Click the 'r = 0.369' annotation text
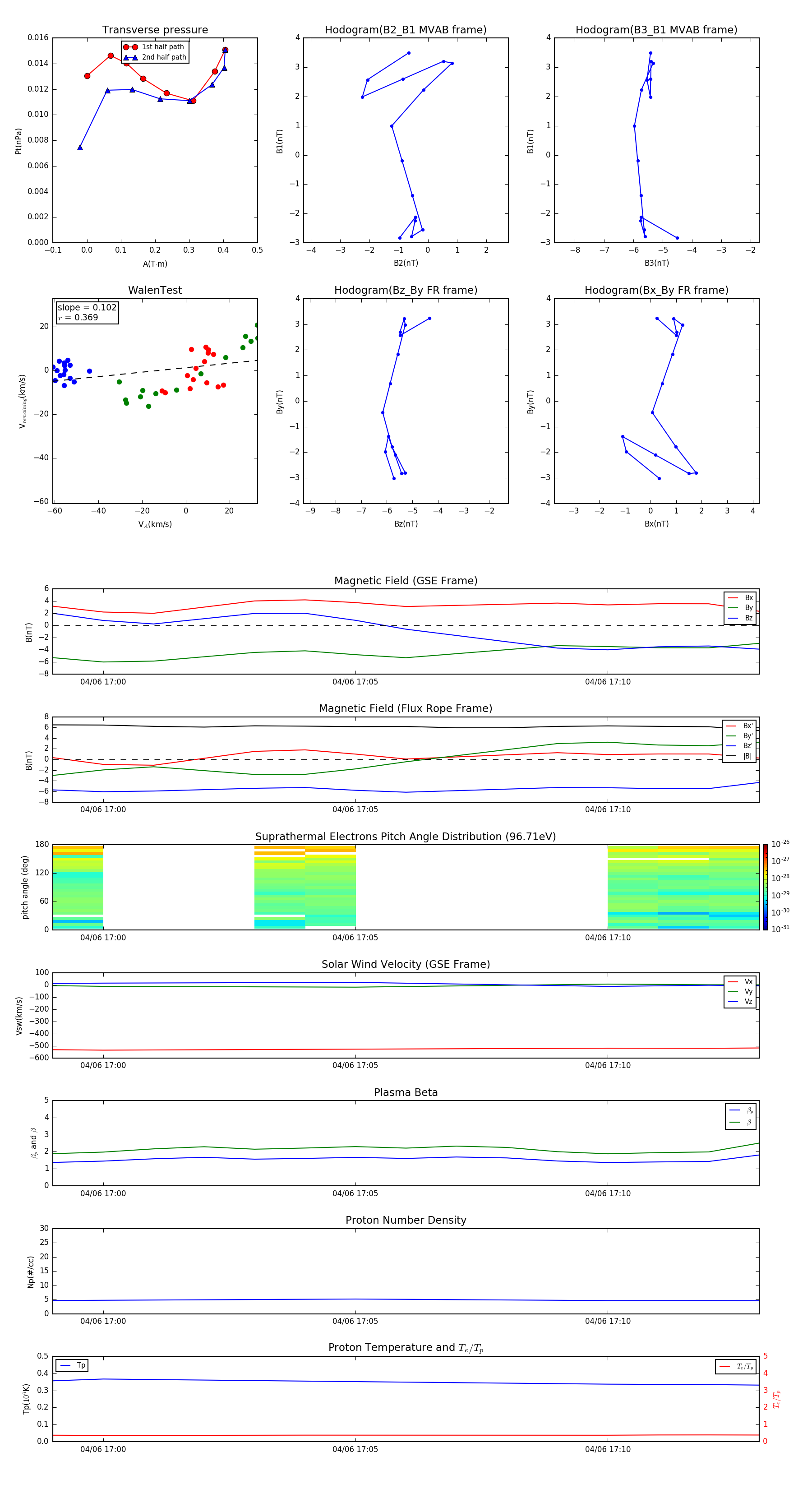The width and height of the screenshot is (812, 1489). (x=78, y=317)
